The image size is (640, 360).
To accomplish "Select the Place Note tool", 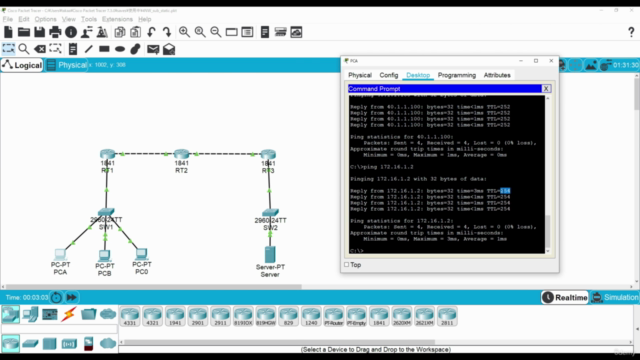I will point(73,49).
